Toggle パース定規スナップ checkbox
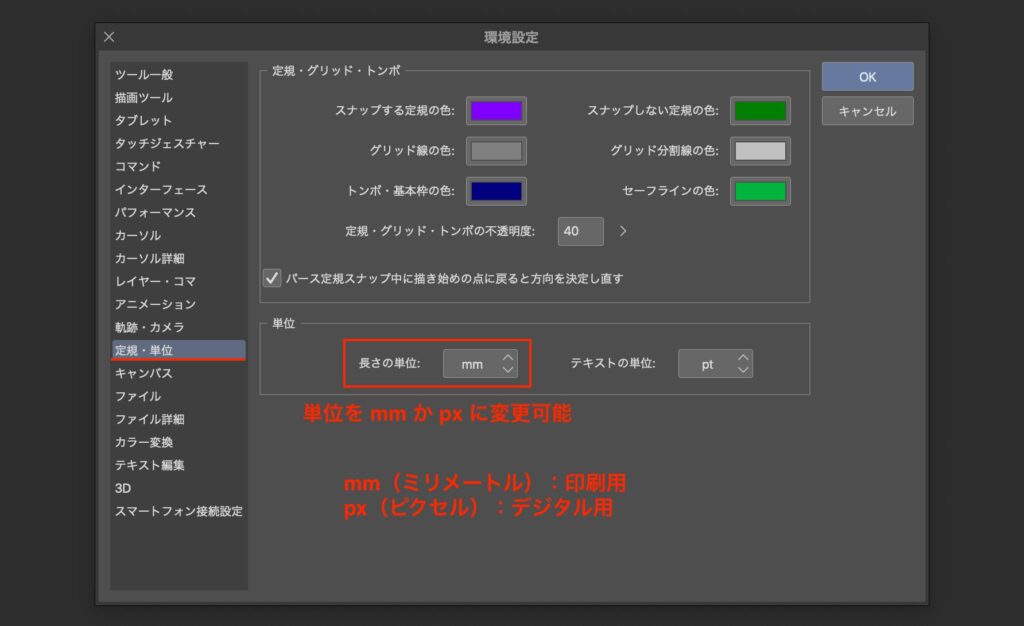The image size is (1024, 626). pos(271,278)
